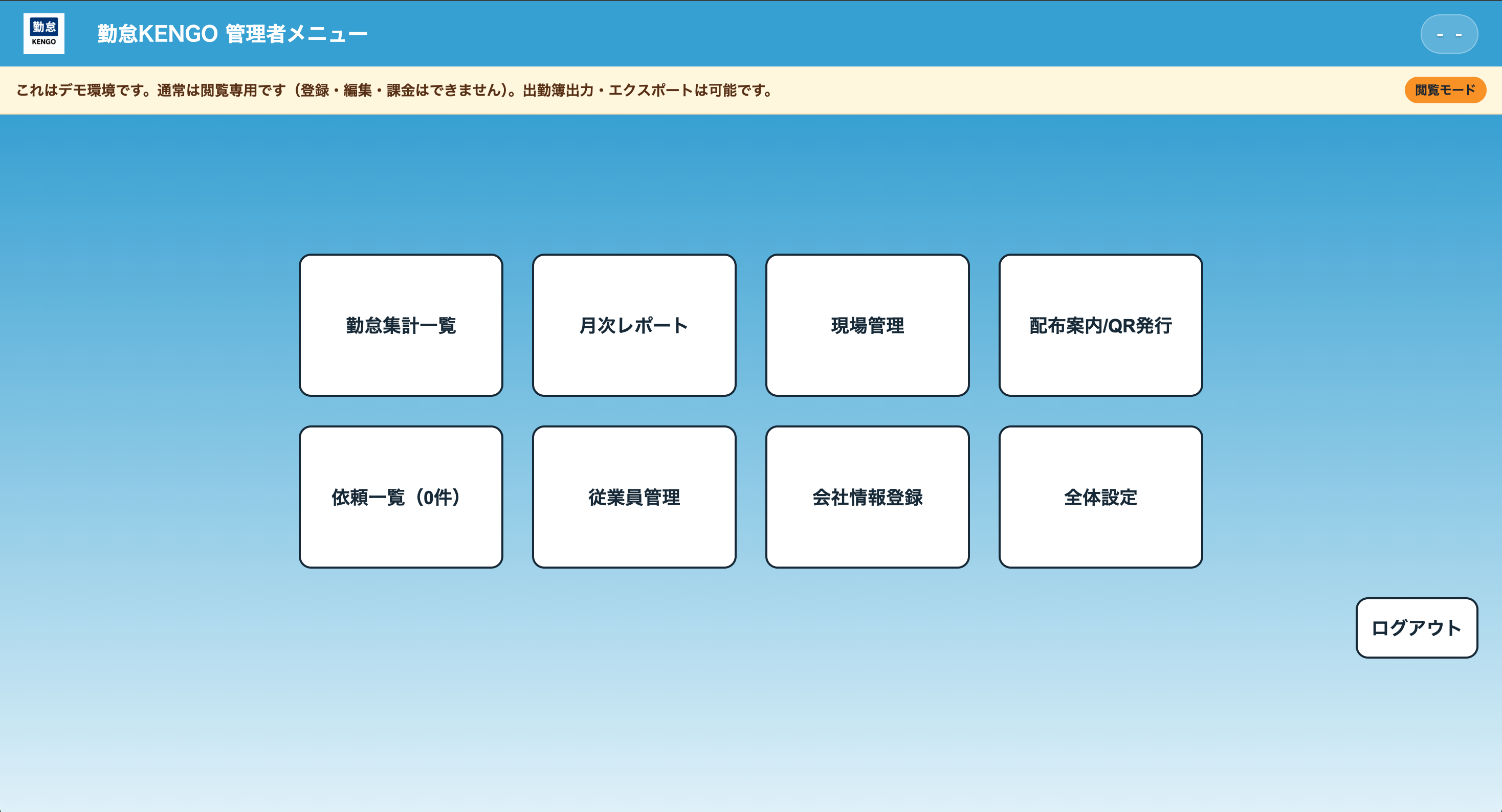Open the 会社情報登録 company registration card
This screenshot has height=812, width=1502.
(867, 497)
